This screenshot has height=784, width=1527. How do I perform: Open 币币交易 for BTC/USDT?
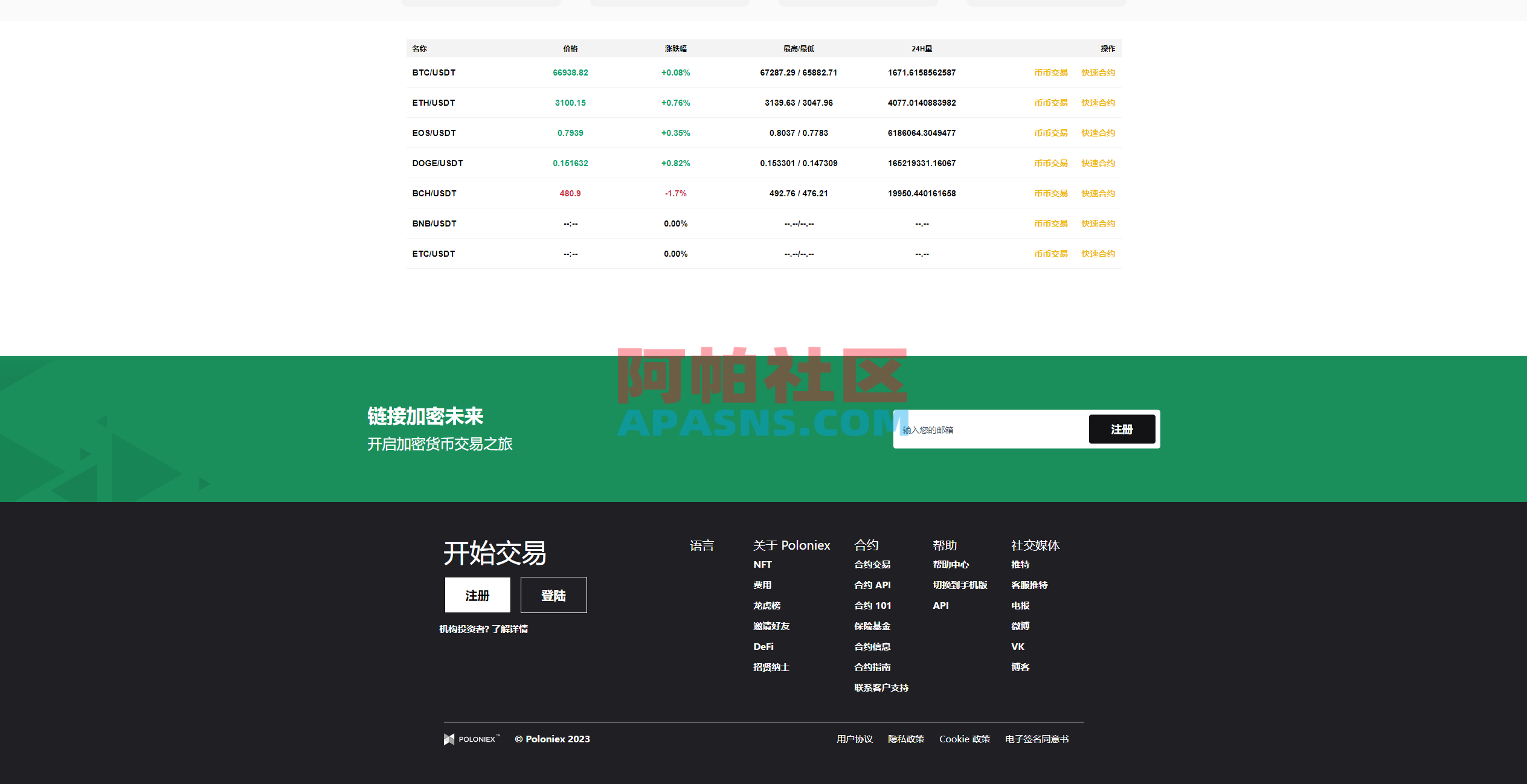point(1050,72)
